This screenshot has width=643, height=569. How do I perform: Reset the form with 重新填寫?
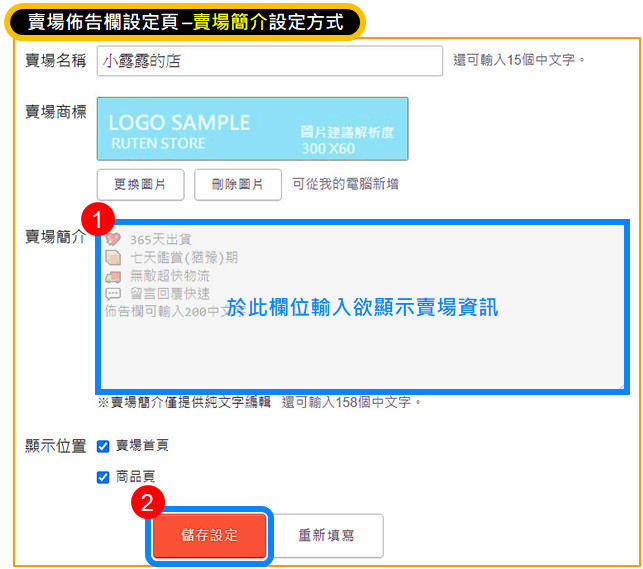[x=326, y=535]
